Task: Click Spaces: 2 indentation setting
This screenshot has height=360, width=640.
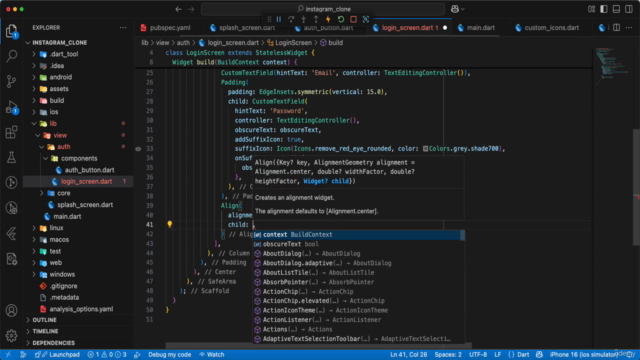Action: tap(448, 354)
